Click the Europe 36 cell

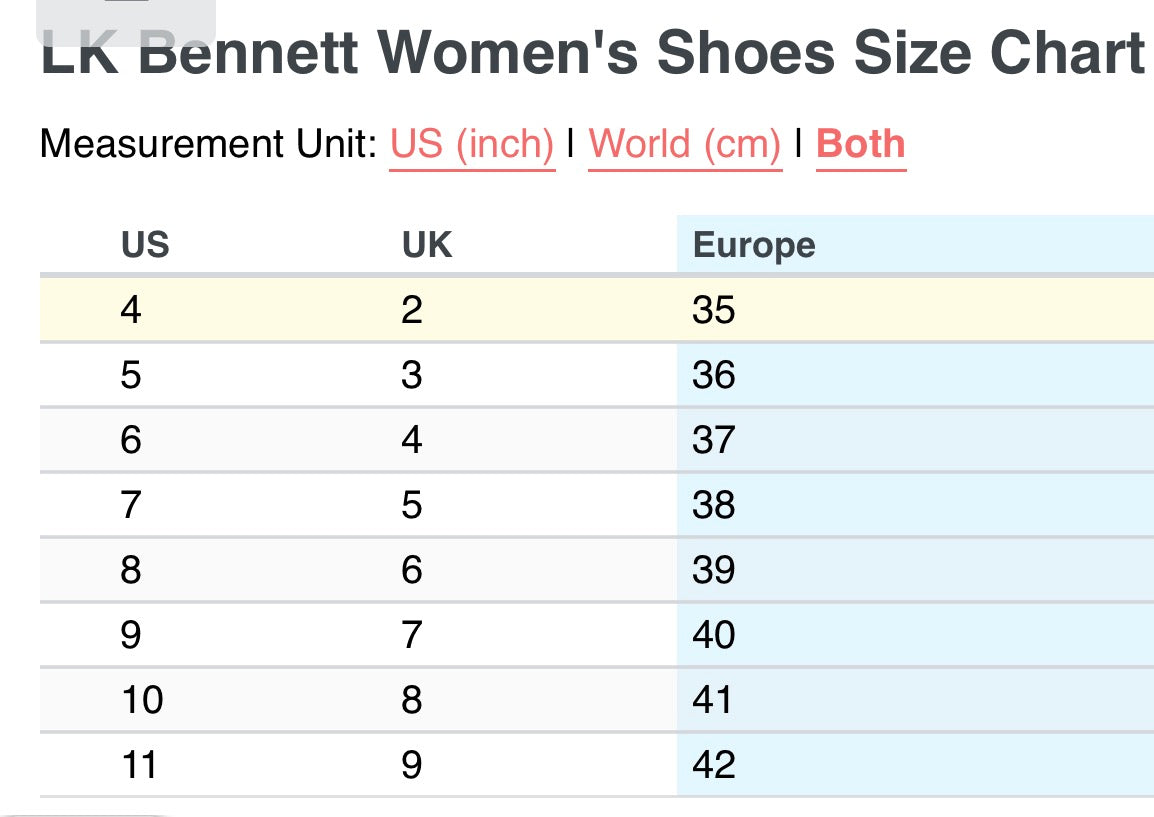915,375
